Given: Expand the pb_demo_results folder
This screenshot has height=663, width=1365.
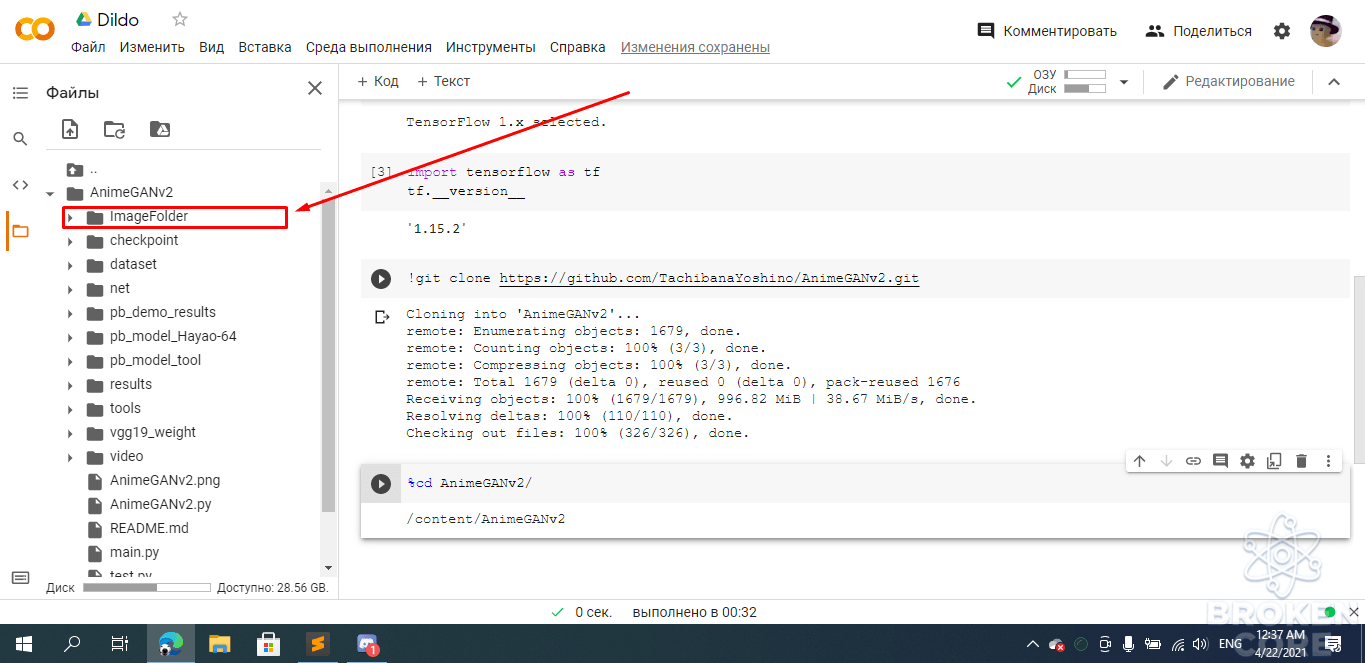Looking at the screenshot, I should (x=70, y=313).
